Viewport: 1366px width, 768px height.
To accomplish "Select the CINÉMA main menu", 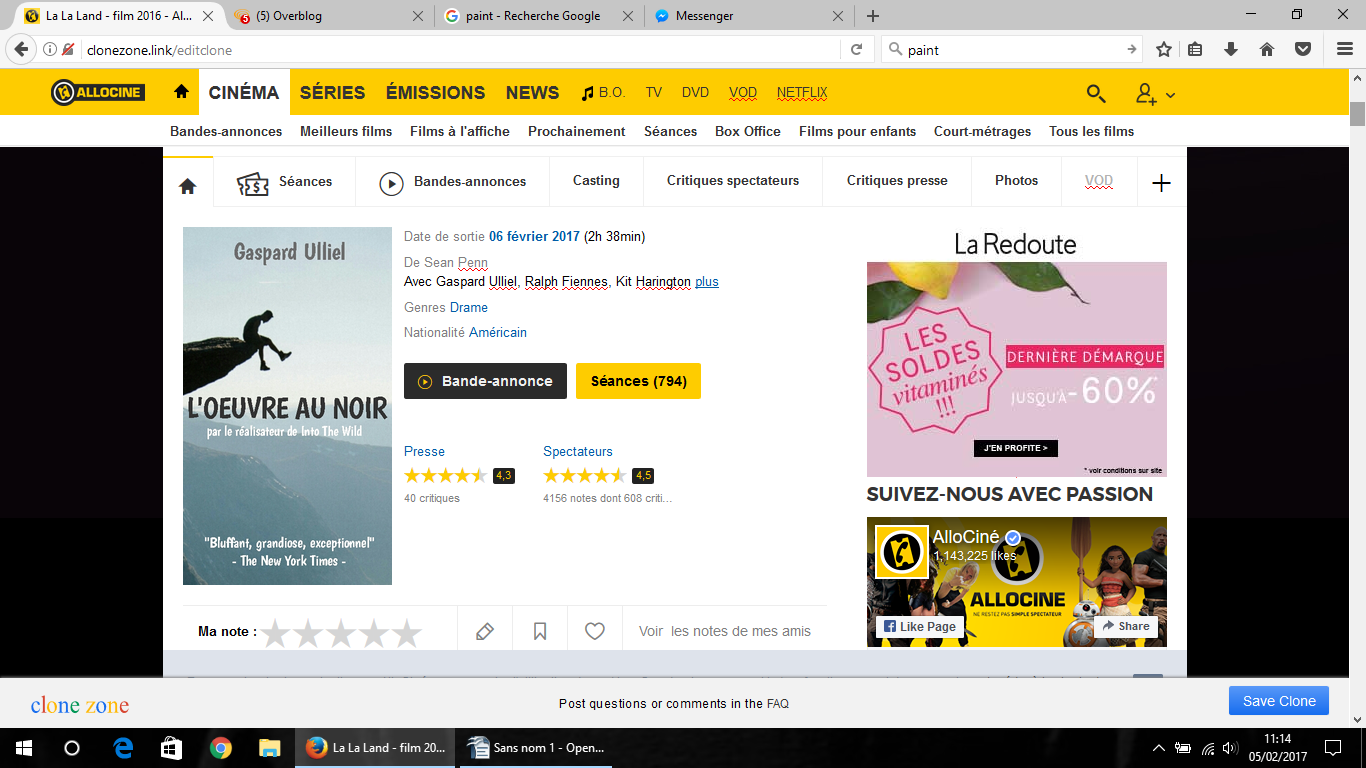I will click(x=244, y=92).
